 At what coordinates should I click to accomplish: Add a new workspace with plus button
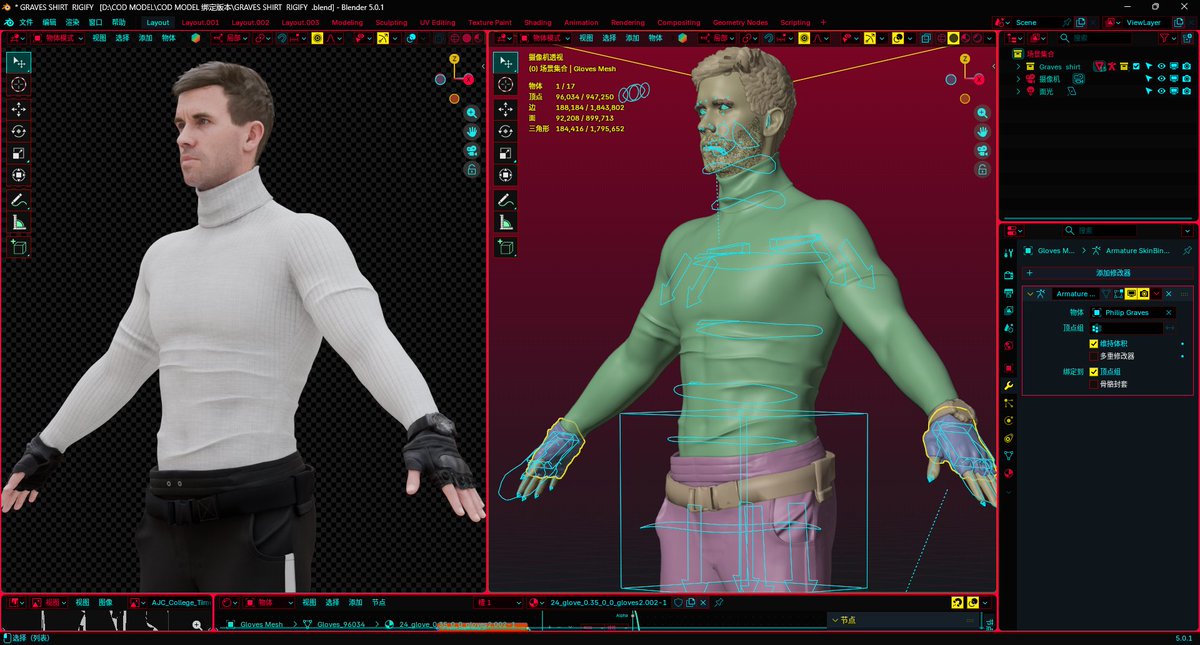pos(823,22)
